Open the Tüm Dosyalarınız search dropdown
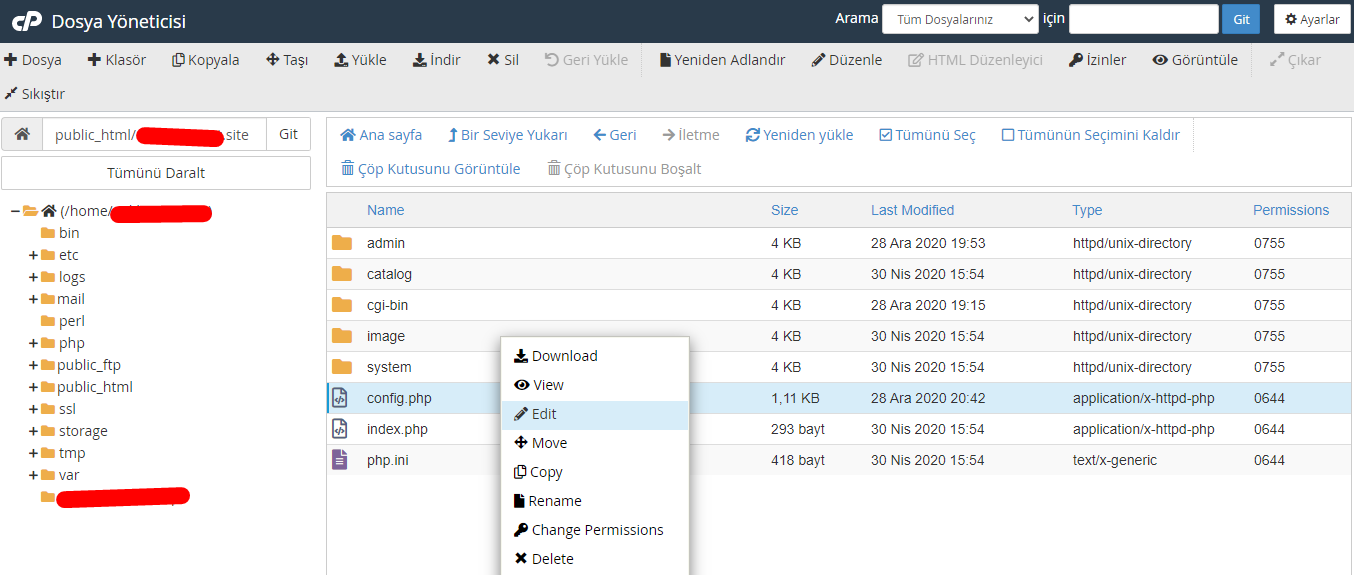Image resolution: width=1354 pixels, height=575 pixels. (961, 19)
